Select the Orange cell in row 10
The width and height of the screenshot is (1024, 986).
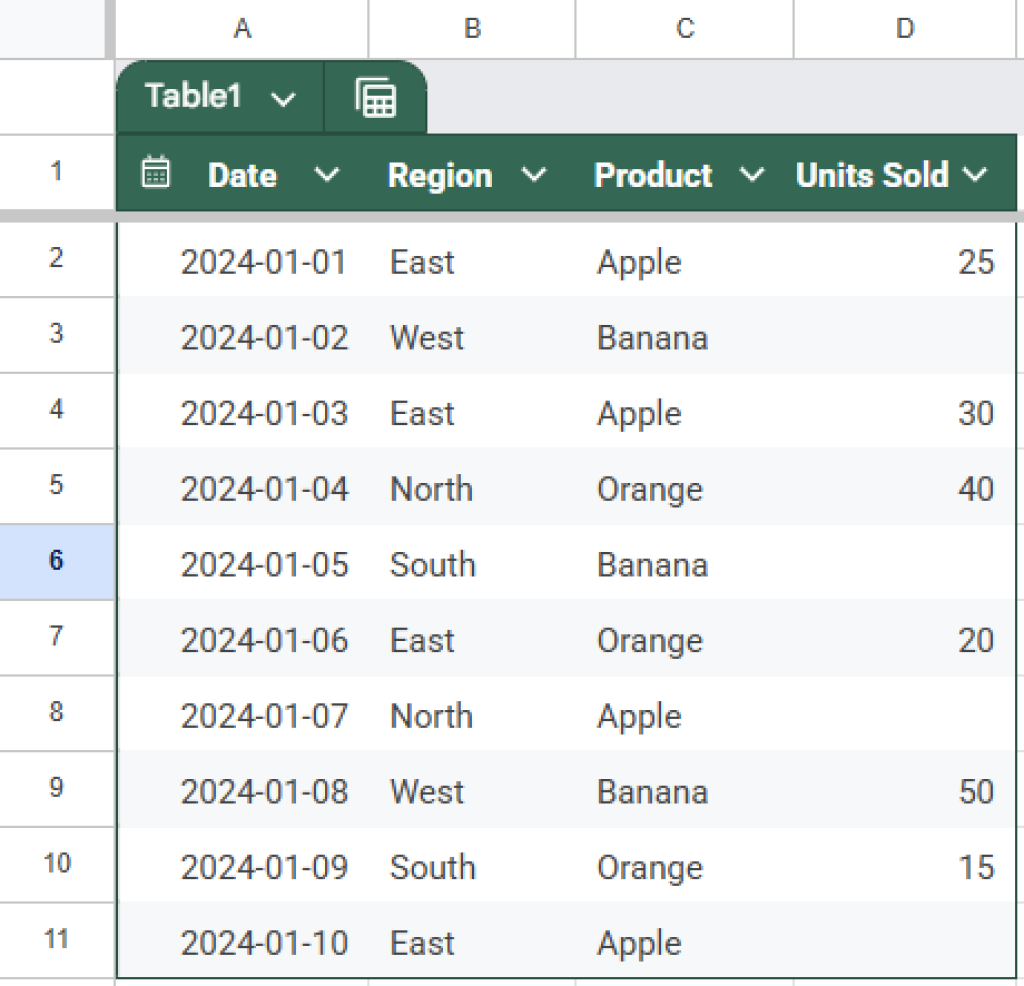coord(650,867)
